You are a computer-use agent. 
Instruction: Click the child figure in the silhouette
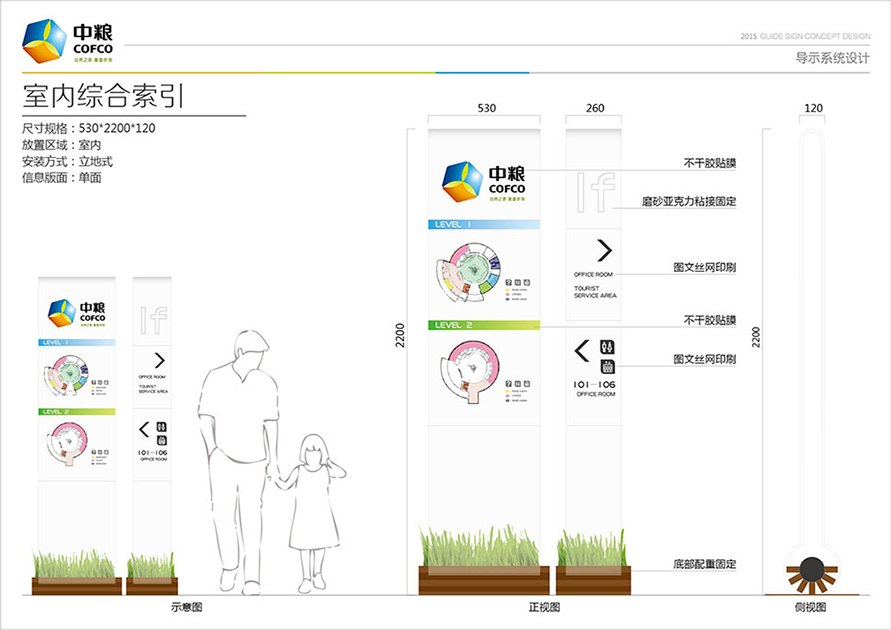coord(310,513)
